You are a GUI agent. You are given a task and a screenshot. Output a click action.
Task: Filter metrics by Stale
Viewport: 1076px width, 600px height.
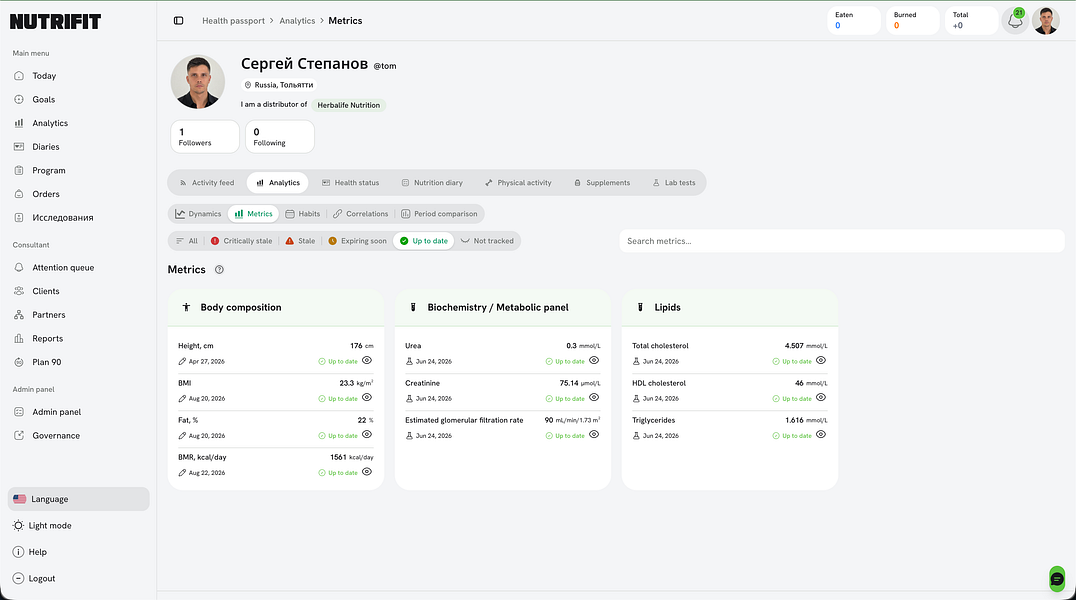pyautogui.click(x=300, y=241)
